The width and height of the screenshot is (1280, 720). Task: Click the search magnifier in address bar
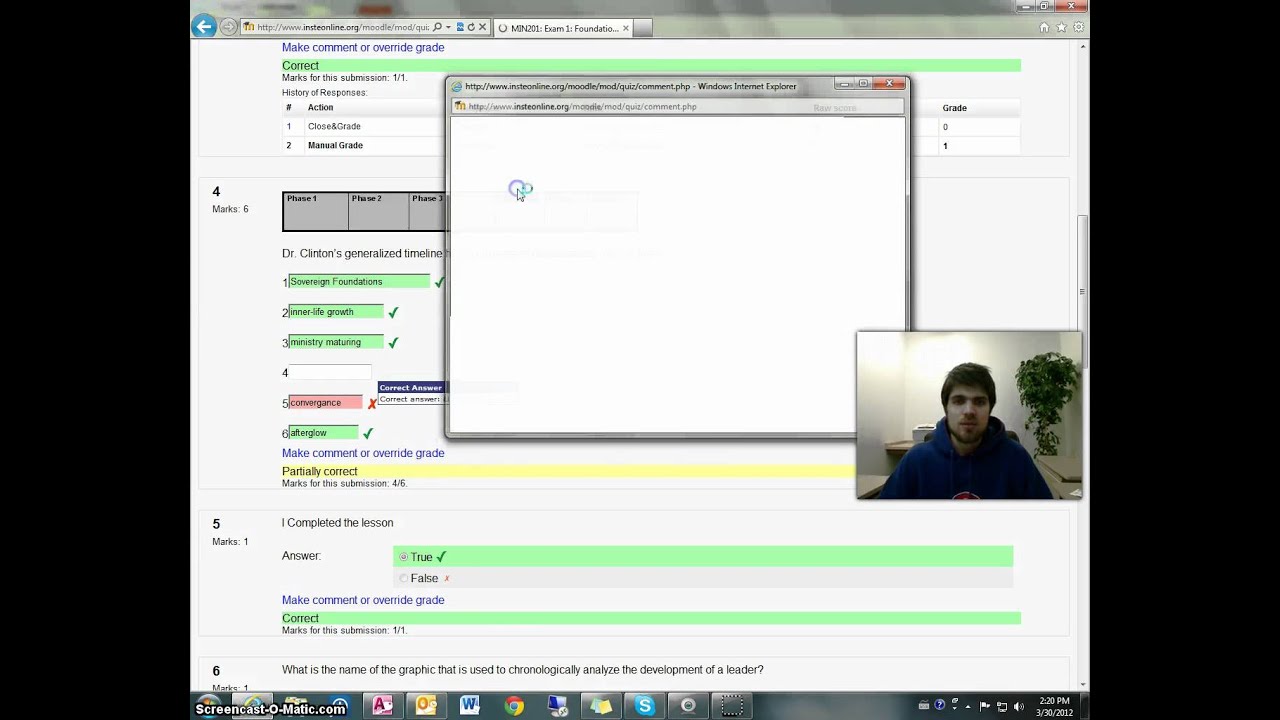437,27
